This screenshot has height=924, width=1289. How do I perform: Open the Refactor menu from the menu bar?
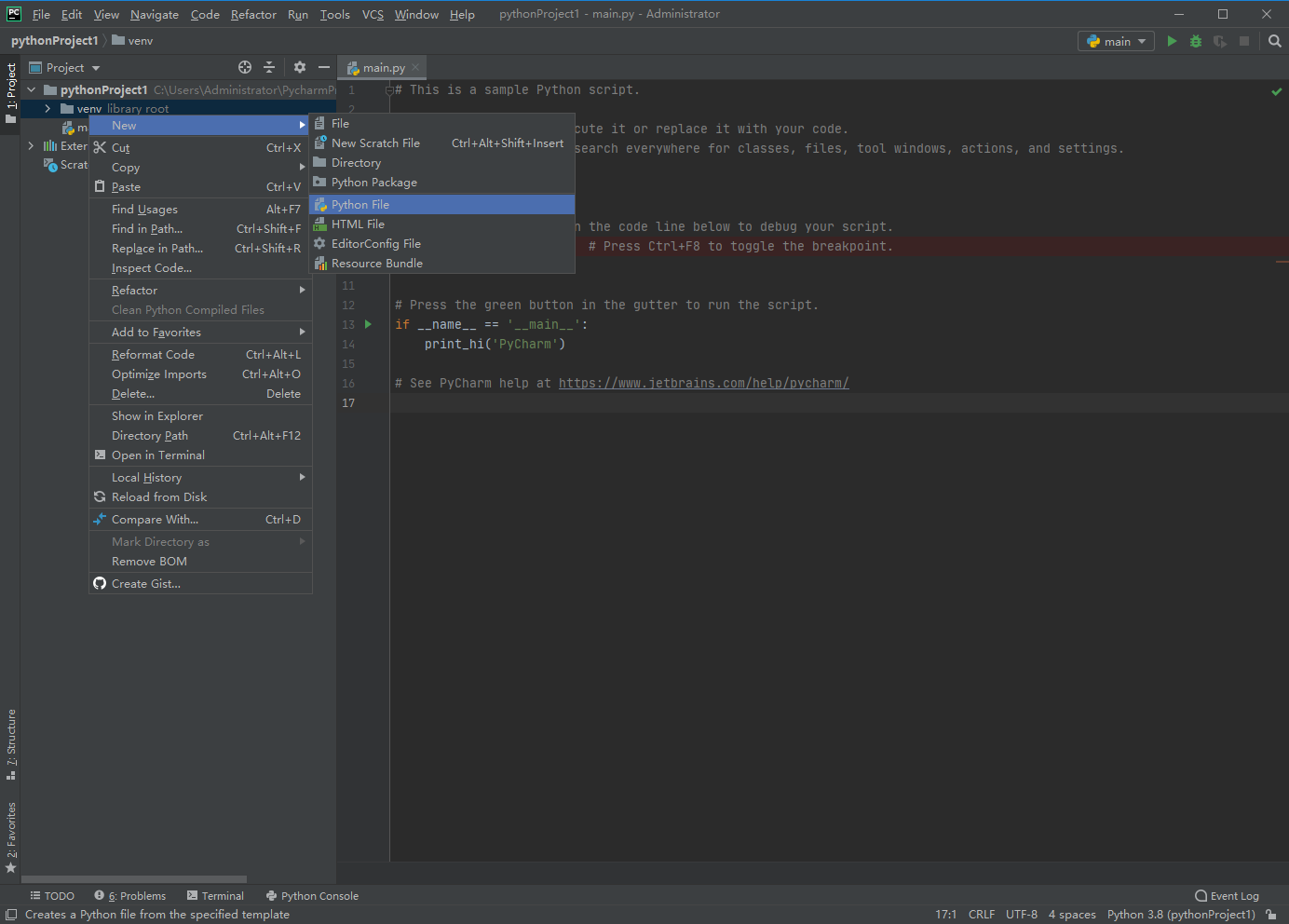tap(253, 14)
